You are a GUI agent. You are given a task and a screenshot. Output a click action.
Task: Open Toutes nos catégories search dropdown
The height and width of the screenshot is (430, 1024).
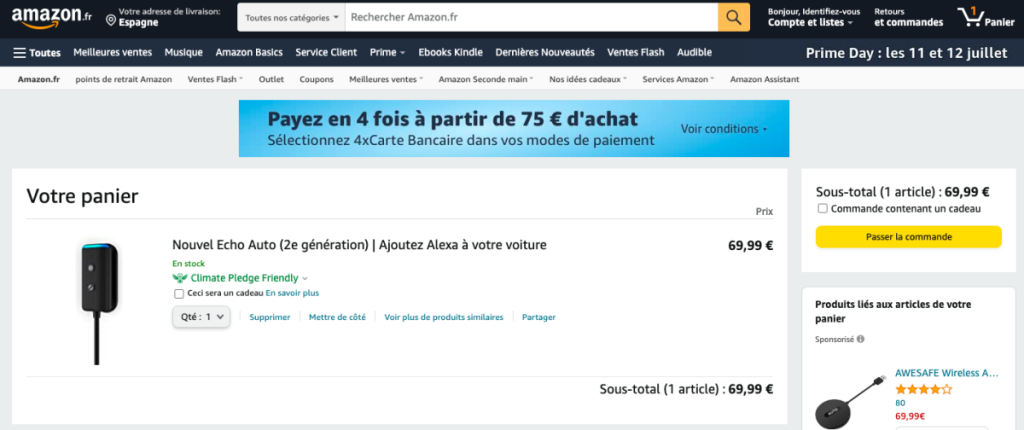(291, 18)
